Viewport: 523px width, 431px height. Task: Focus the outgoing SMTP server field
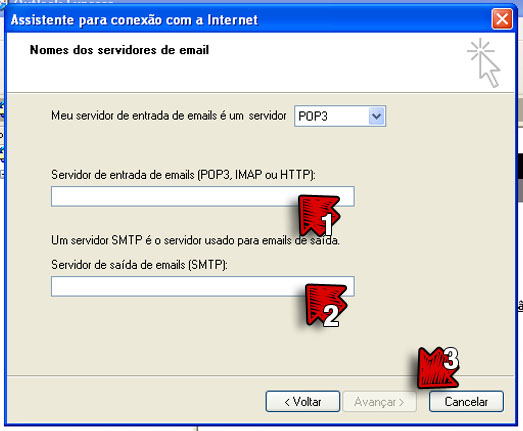tap(203, 286)
